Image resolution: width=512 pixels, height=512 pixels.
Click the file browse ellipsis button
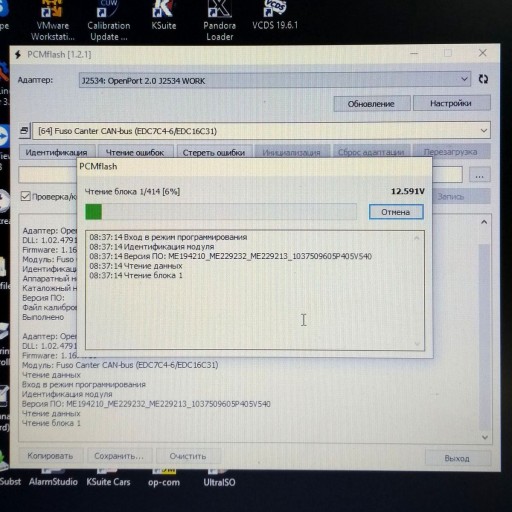tap(479, 175)
